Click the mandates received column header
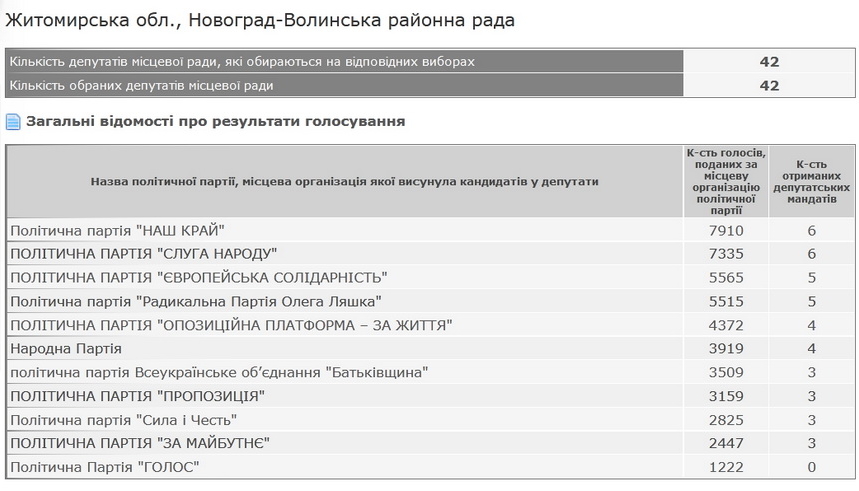Viewport: 859px width, 491px height. coord(812,181)
